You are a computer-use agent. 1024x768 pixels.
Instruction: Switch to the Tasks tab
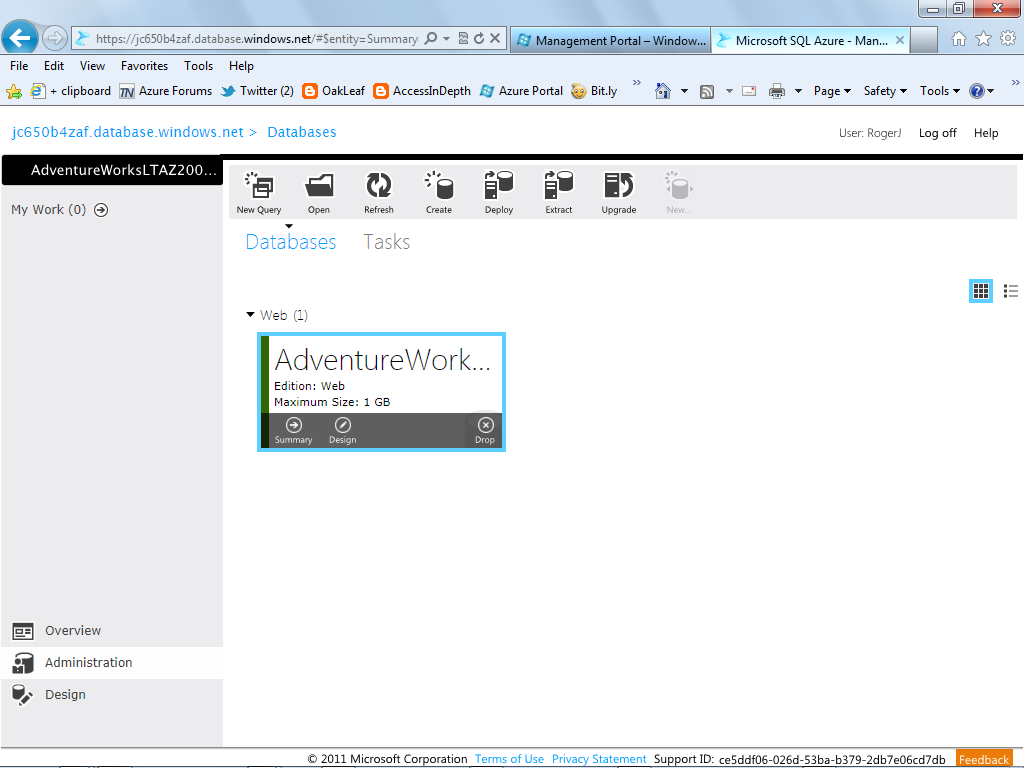[387, 242]
